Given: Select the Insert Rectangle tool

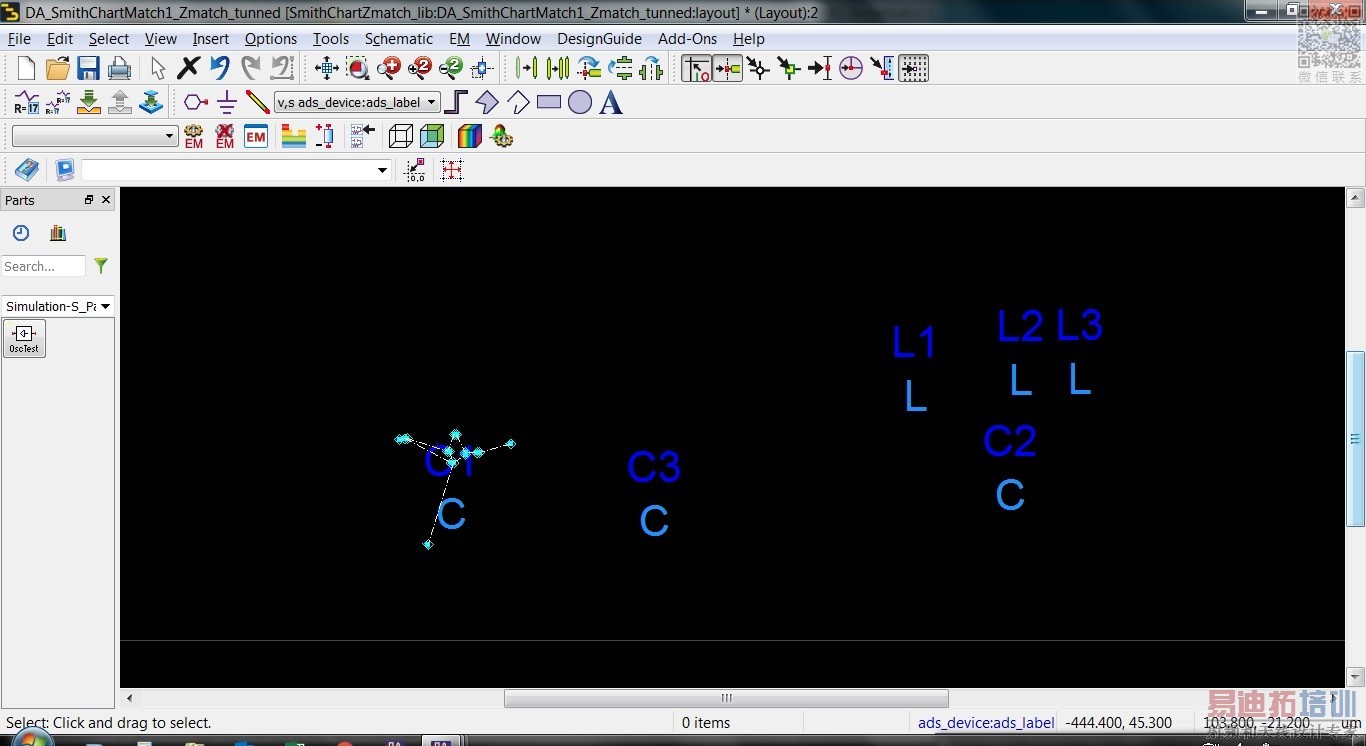Looking at the screenshot, I should 549,103.
